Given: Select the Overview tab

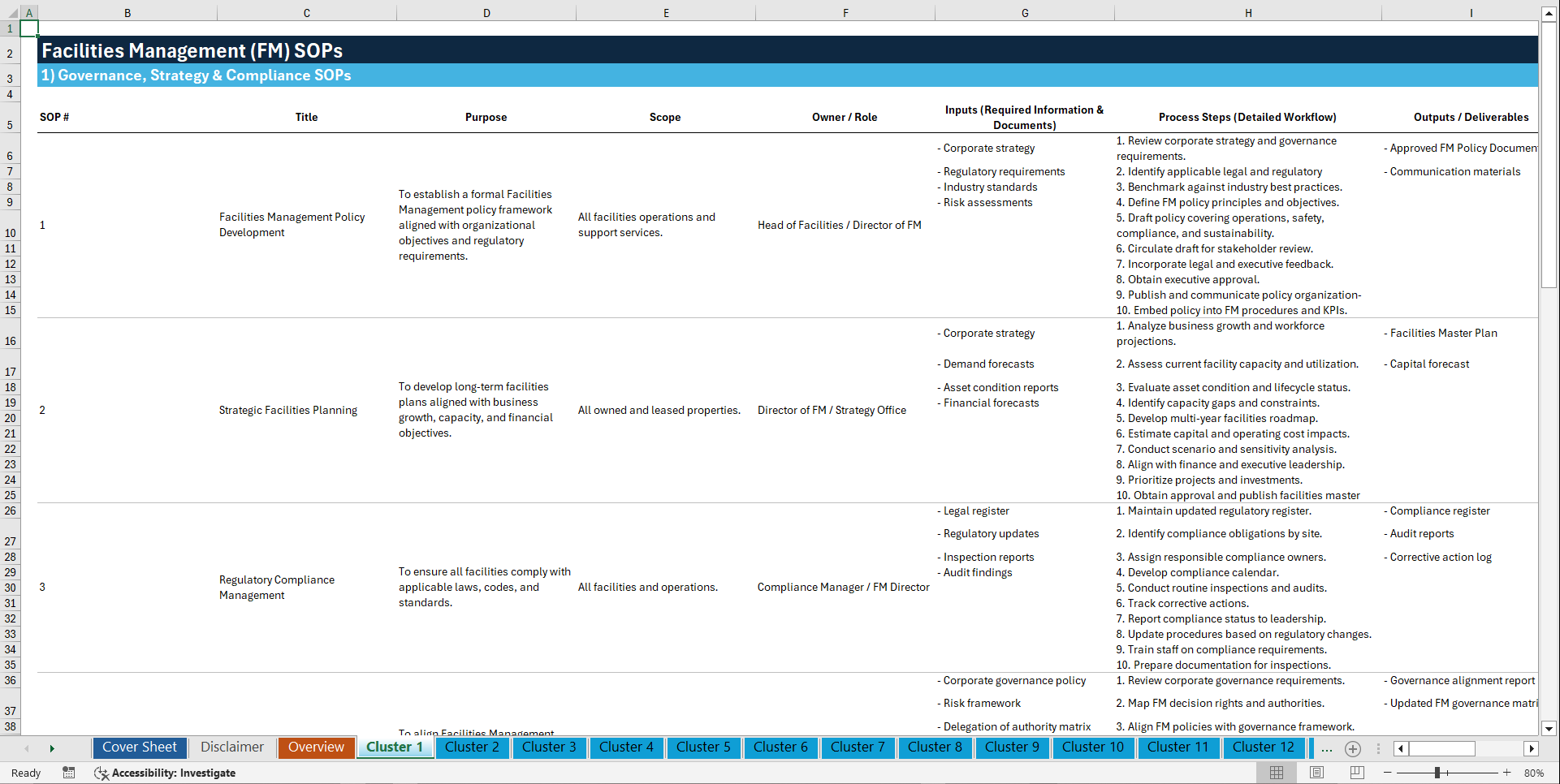Looking at the screenshot, I should click(x=316, y=747).
